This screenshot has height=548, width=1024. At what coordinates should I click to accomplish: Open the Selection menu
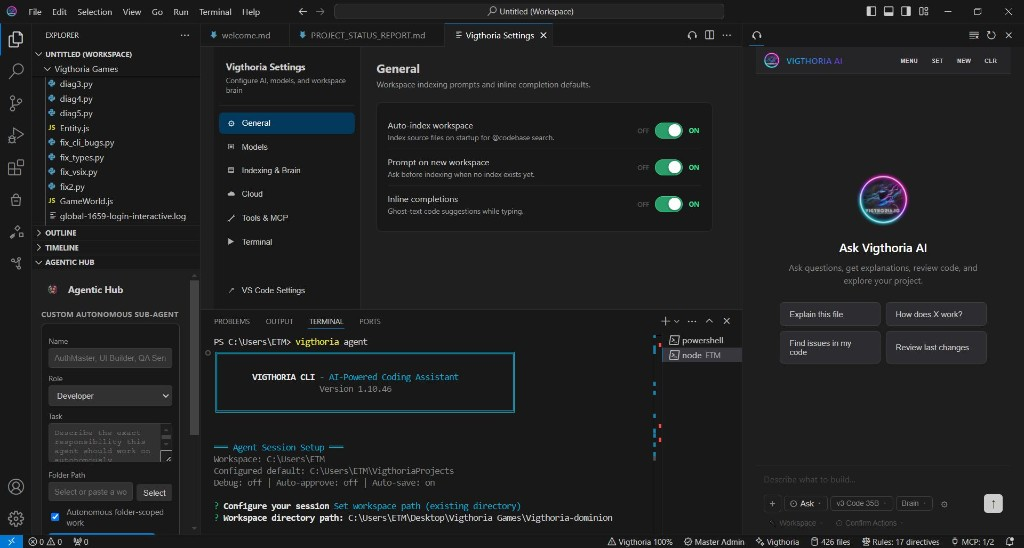click(x=95, y=12)
